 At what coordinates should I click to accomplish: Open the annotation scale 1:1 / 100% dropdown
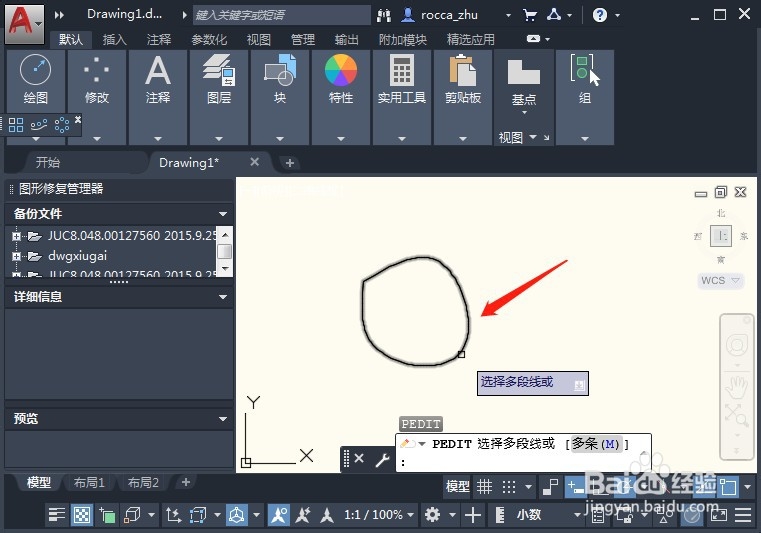pos(379,515)
